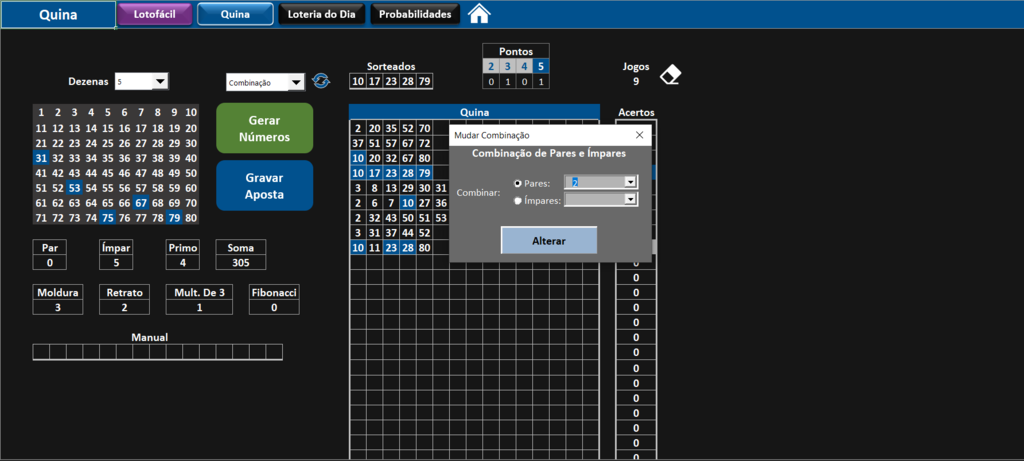1024x461 pixels.
Task: Click the Quina table header bar
Action: 474,112
